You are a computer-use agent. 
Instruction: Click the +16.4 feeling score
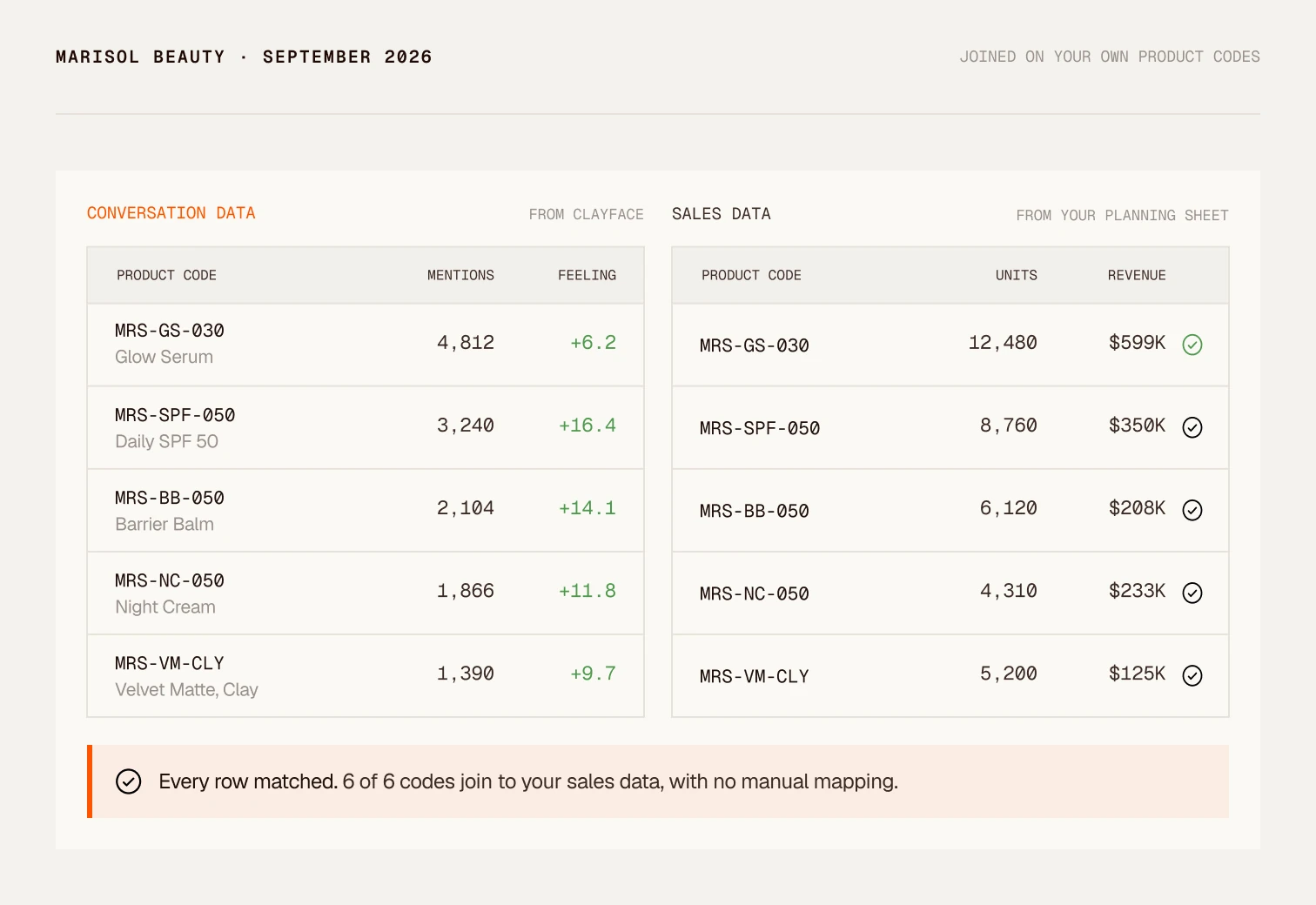587,426
